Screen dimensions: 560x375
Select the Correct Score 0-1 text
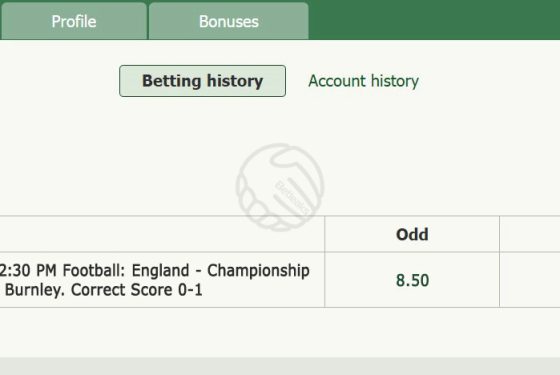click(x=137, y=290)
